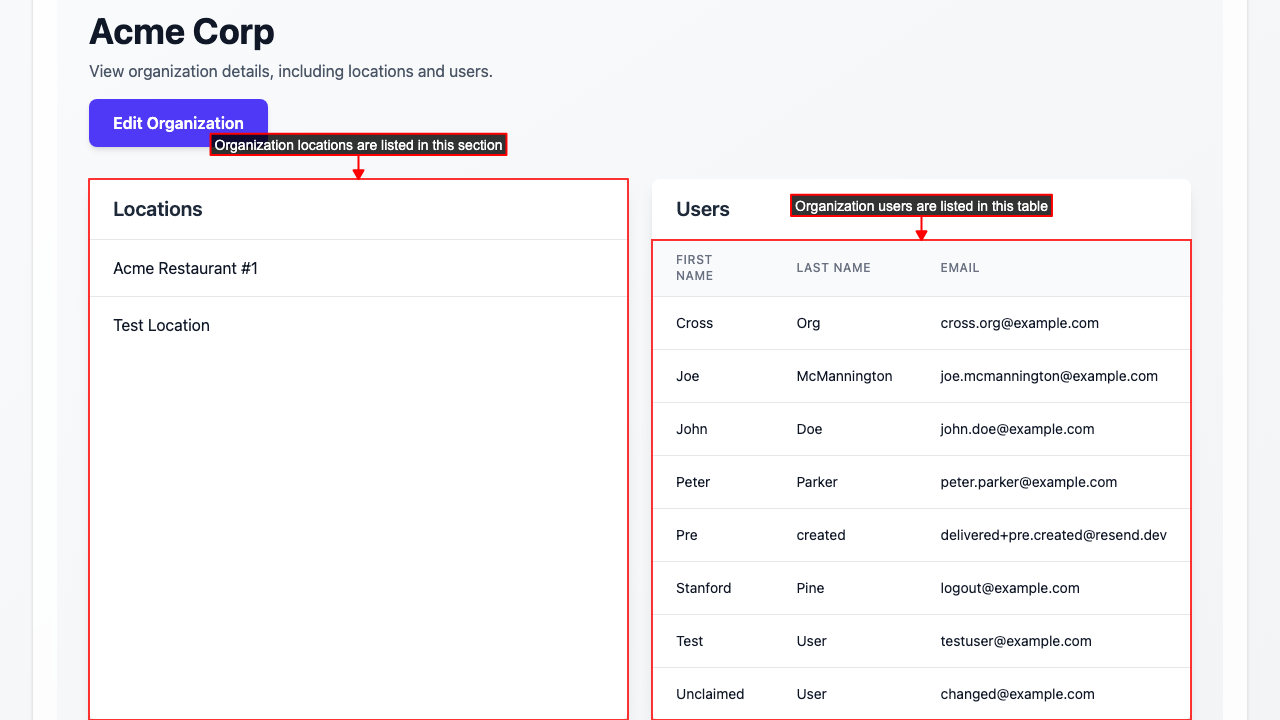Click the Last Name column header
Image resolution: width=1280 pixels, height=720 pixels.
(x=833, y=268)
